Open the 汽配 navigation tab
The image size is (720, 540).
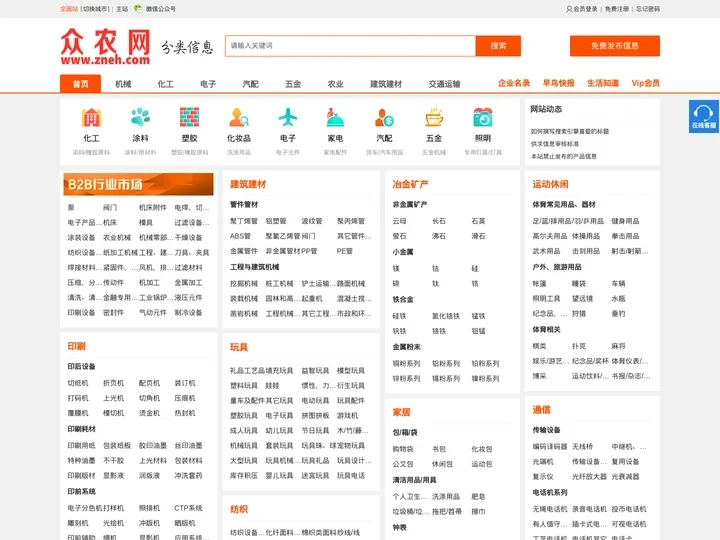pyautogui.click(x=250, y=84)
